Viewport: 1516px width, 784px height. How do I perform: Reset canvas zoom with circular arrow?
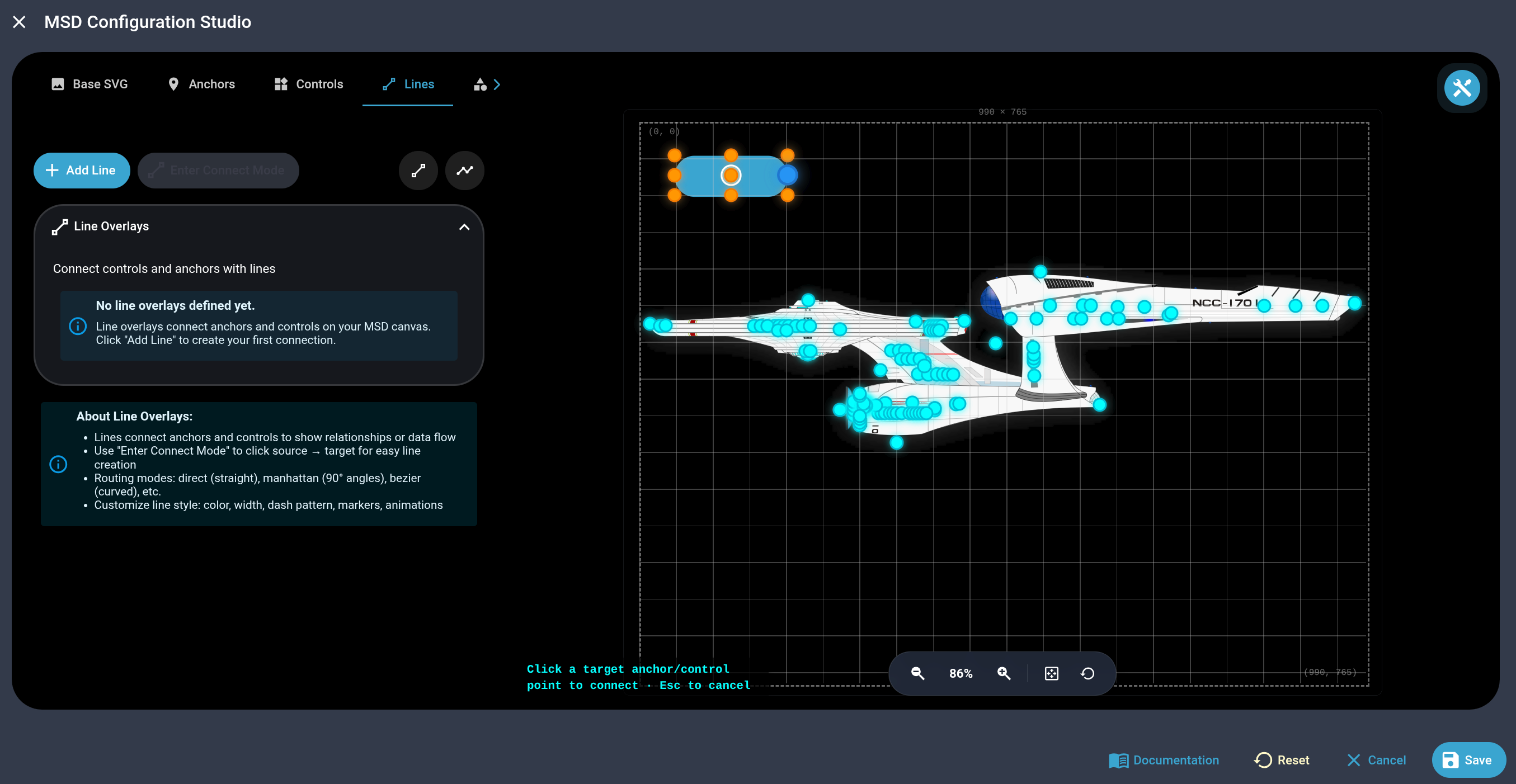[x=1087, y=673]
